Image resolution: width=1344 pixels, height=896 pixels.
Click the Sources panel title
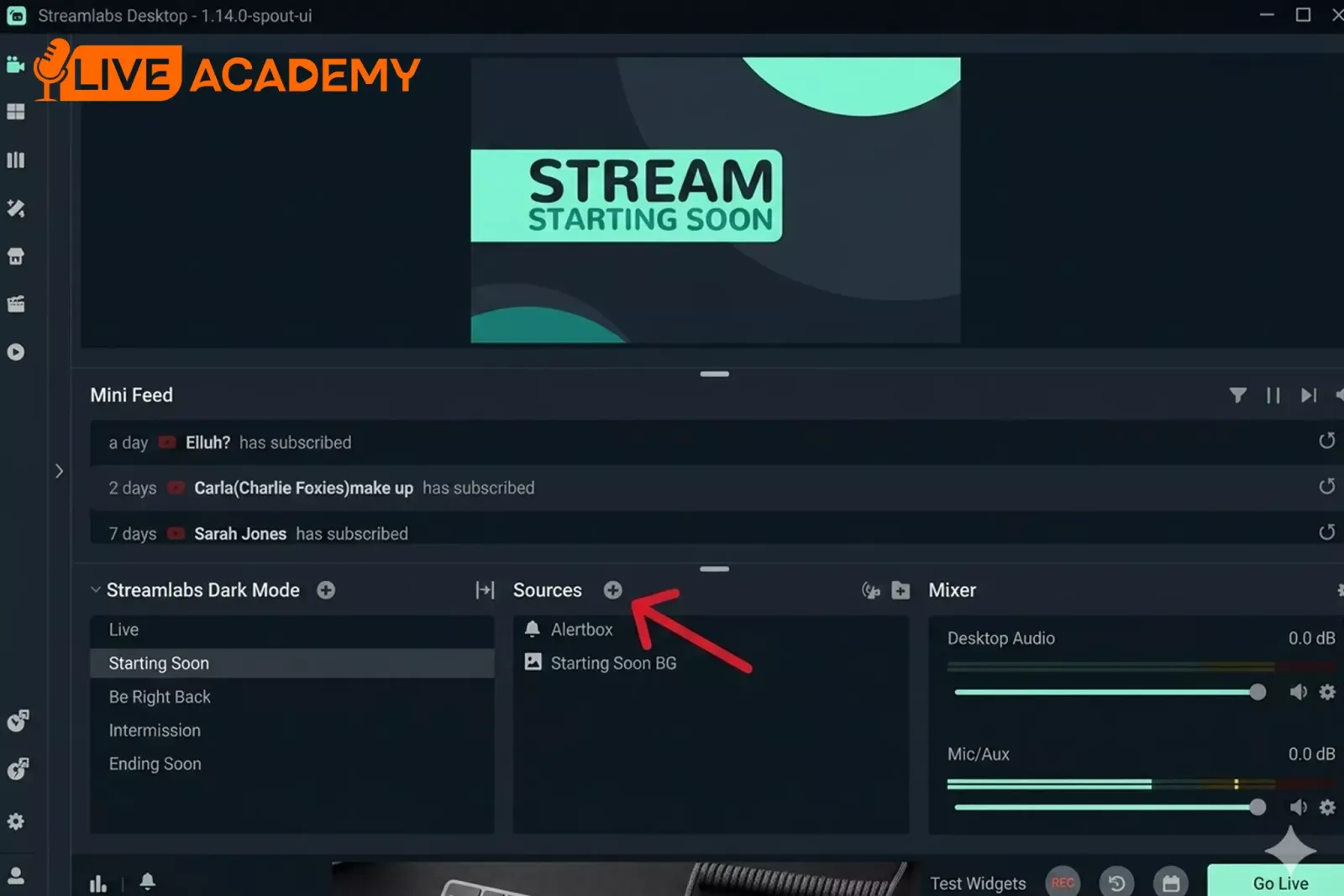pyautogui.click(x=548, y=590)
